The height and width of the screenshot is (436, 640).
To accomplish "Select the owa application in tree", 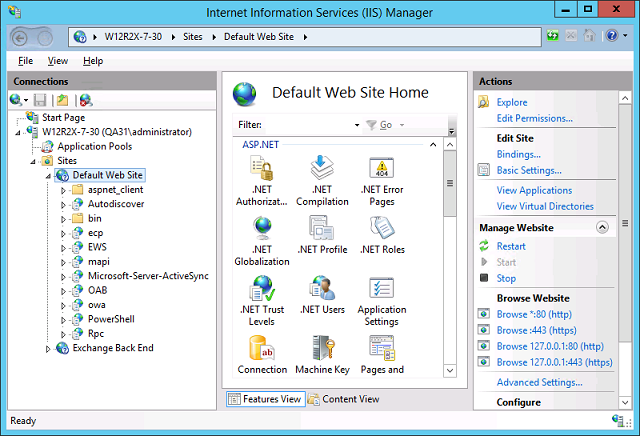I will tap(96, 304).
